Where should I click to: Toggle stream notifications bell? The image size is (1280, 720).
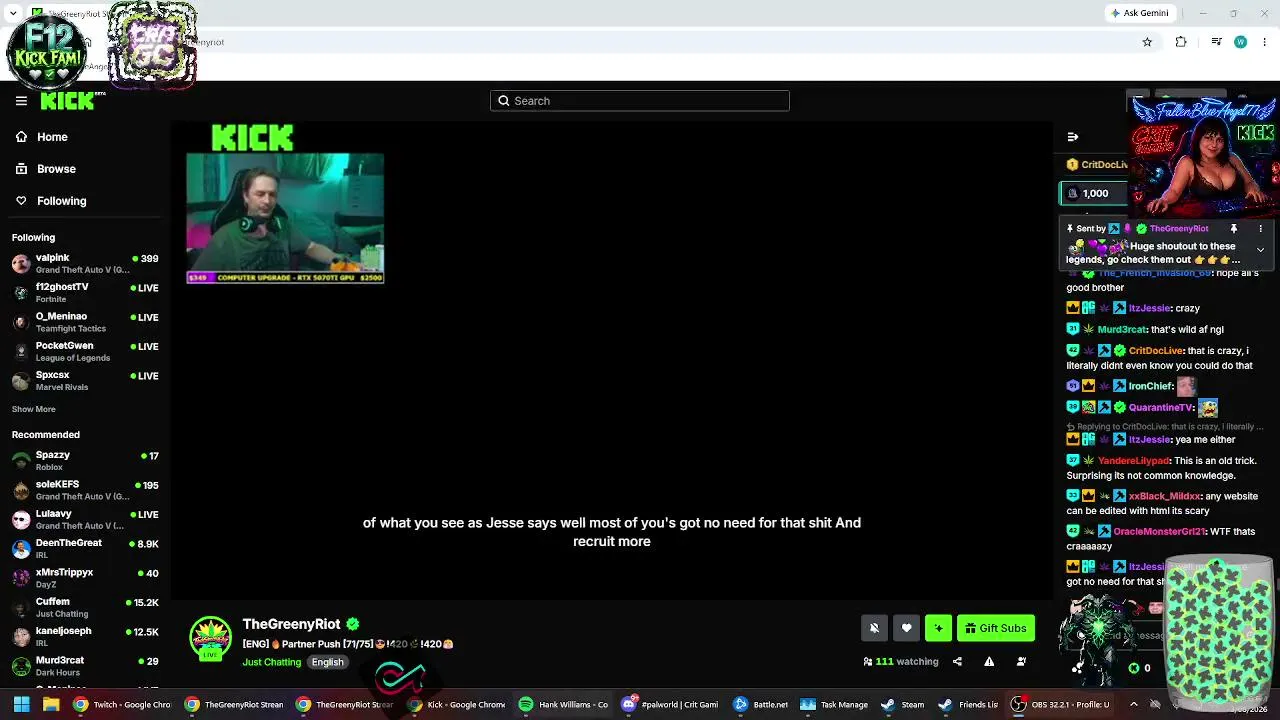[x=874, y=628]
